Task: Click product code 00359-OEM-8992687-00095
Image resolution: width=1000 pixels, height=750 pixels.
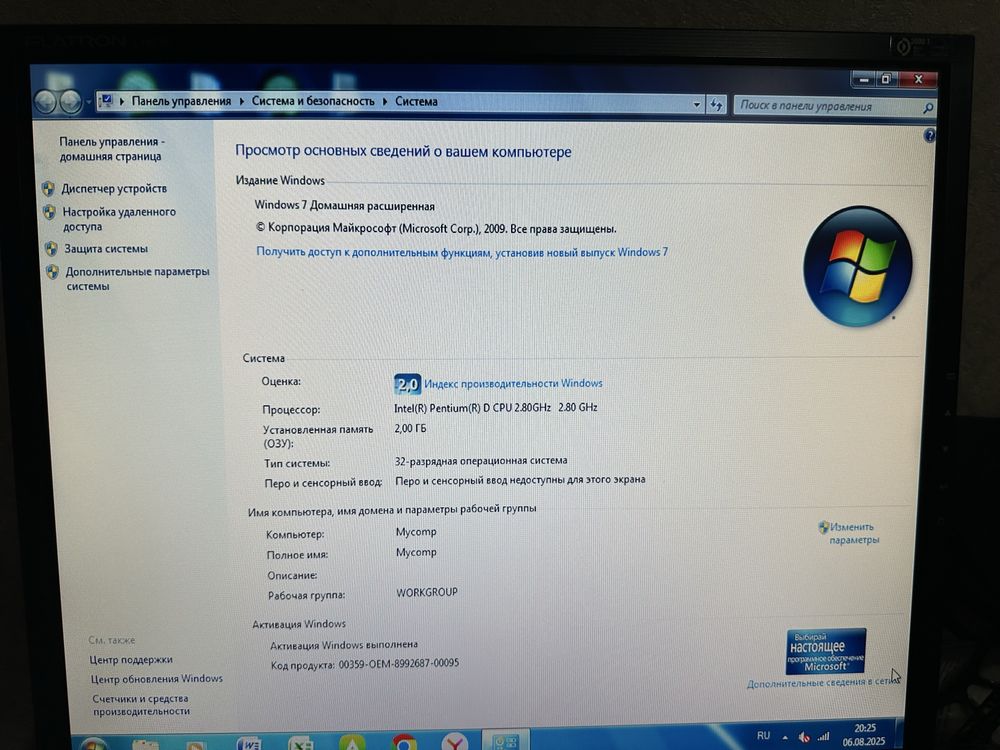Action: (399, 663)
